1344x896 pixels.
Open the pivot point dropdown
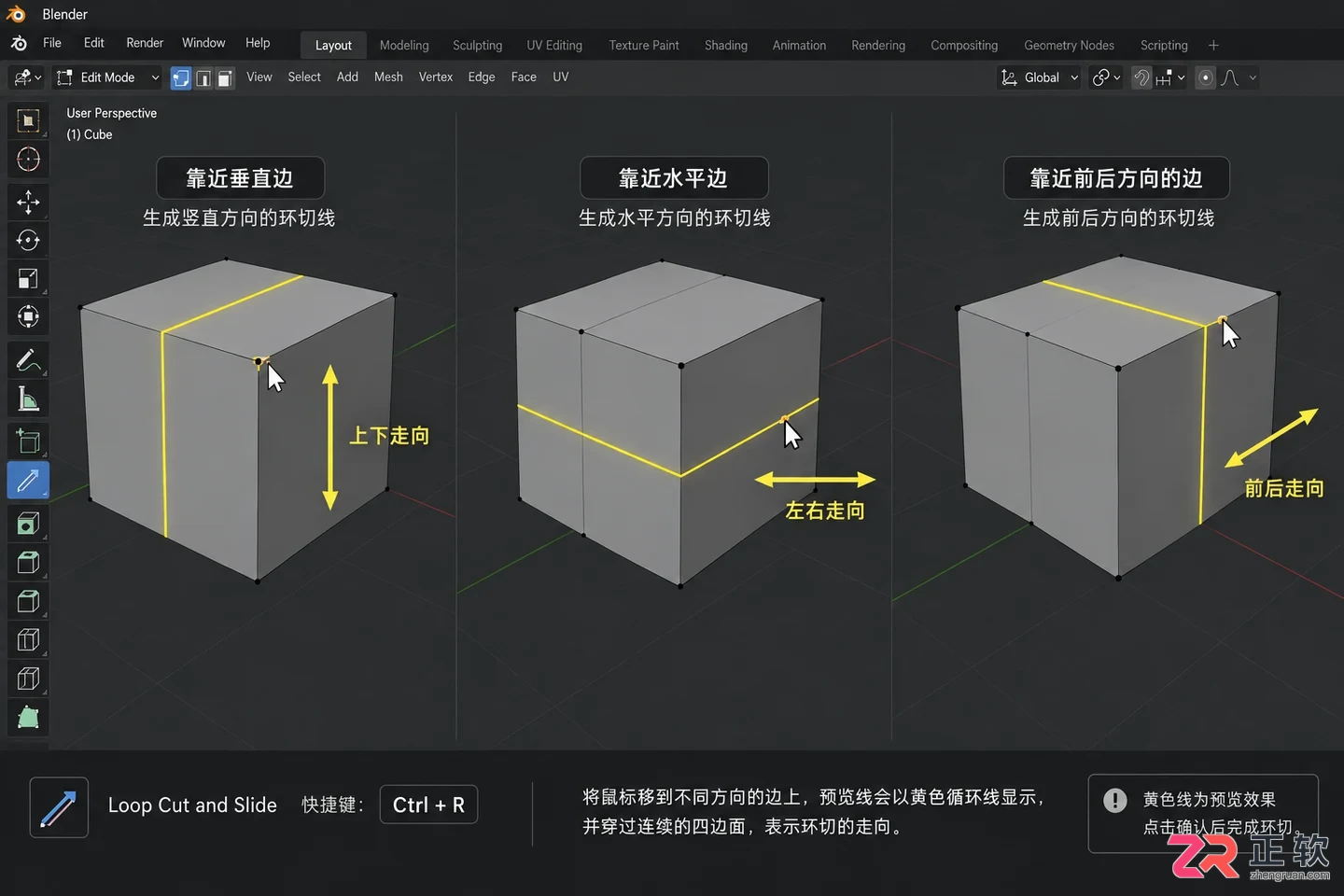click(1106, 77)
